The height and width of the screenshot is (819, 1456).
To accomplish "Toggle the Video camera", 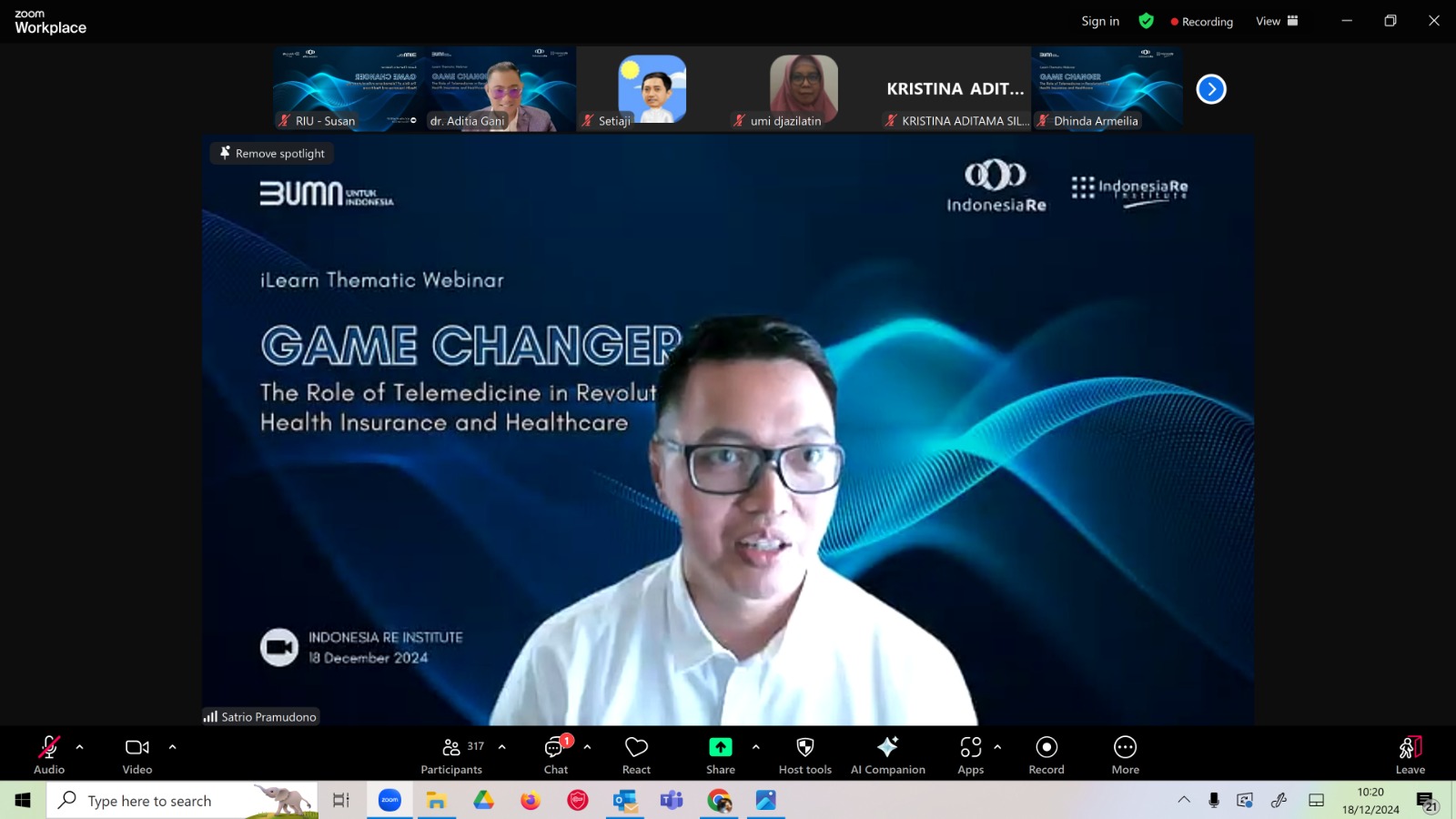I will tap(137, 755).
